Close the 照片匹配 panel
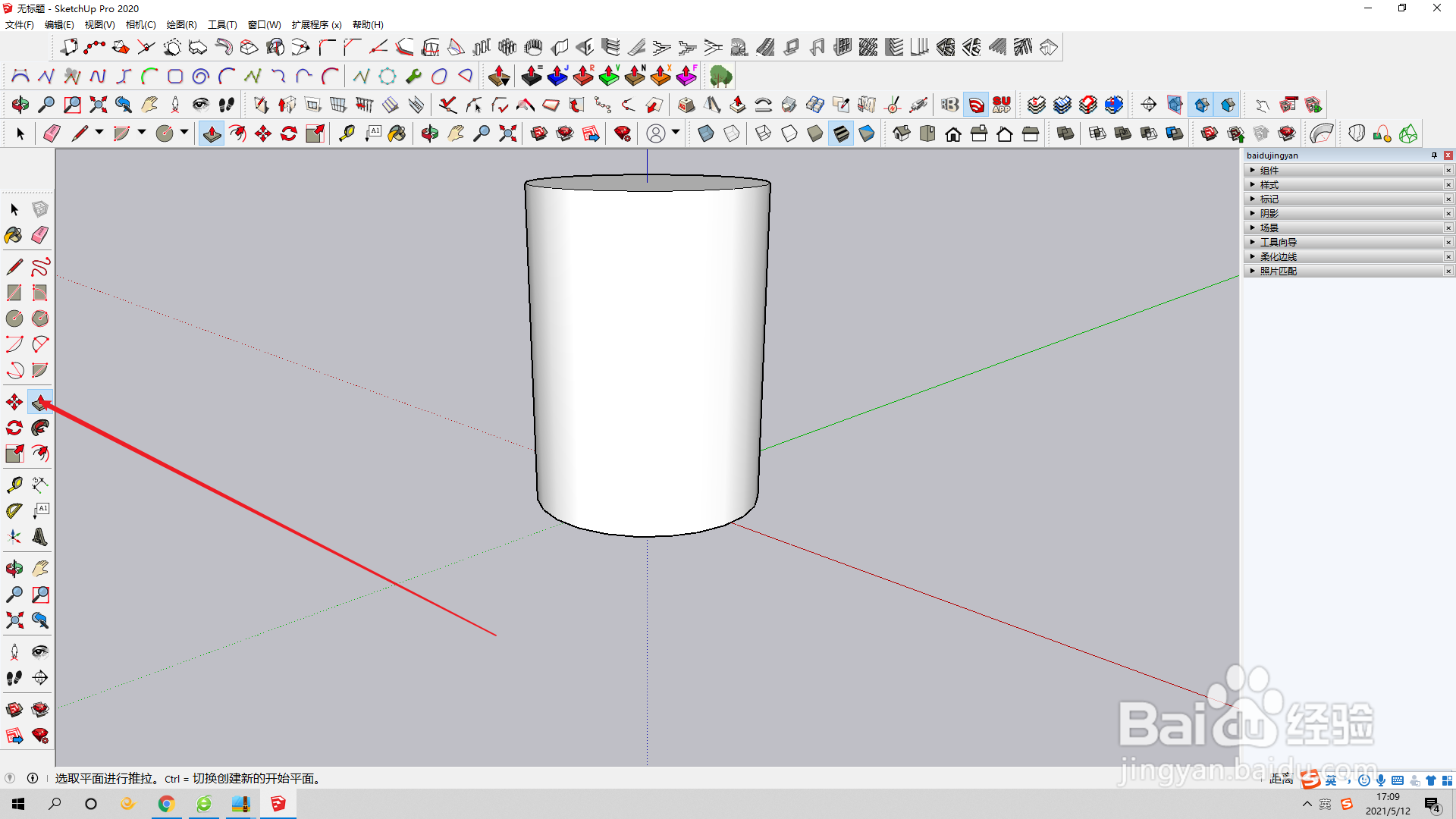 [x=1448, y=271]
